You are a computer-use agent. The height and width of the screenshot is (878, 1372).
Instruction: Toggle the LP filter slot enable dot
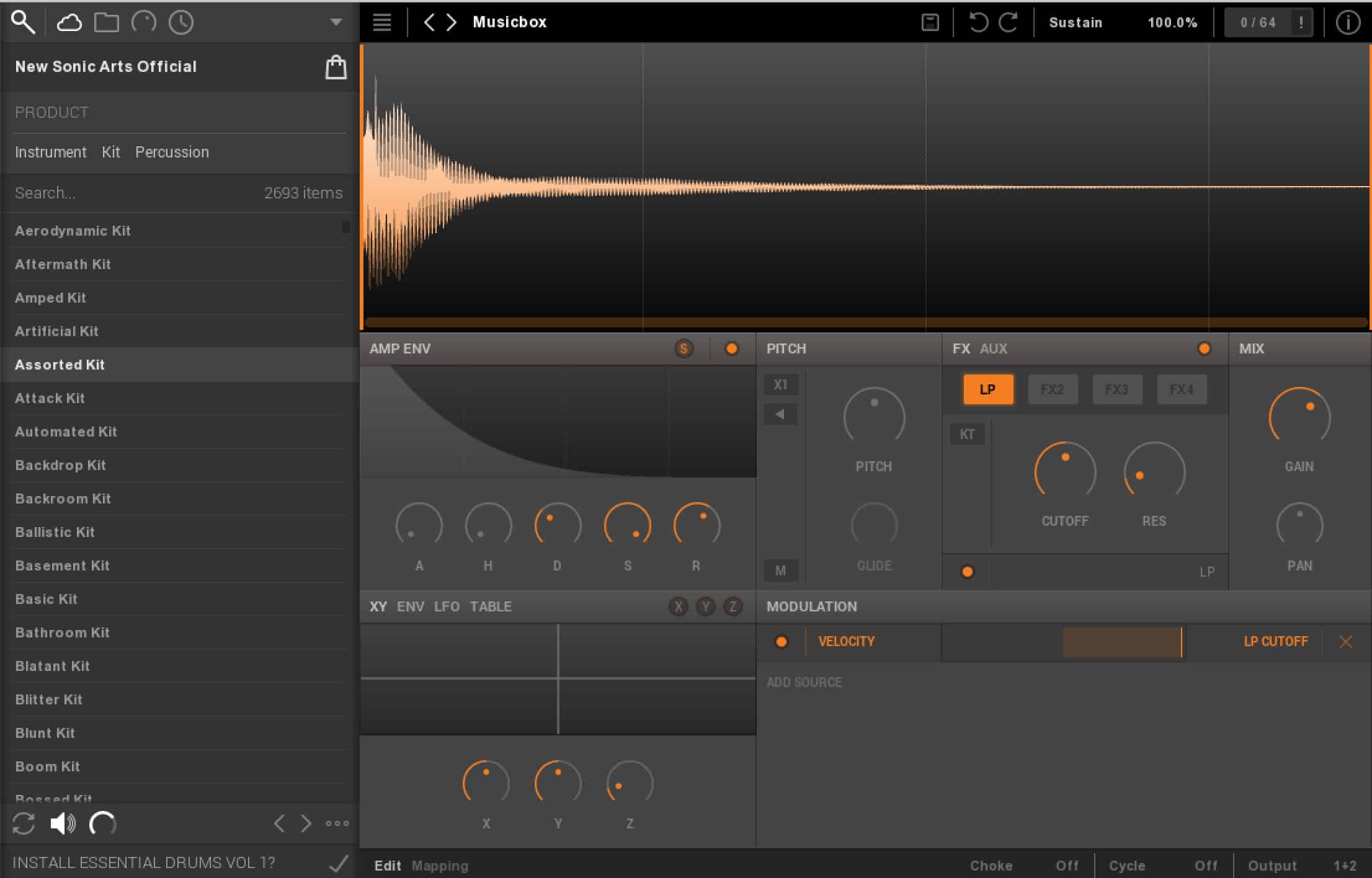(x=967, y=572)
